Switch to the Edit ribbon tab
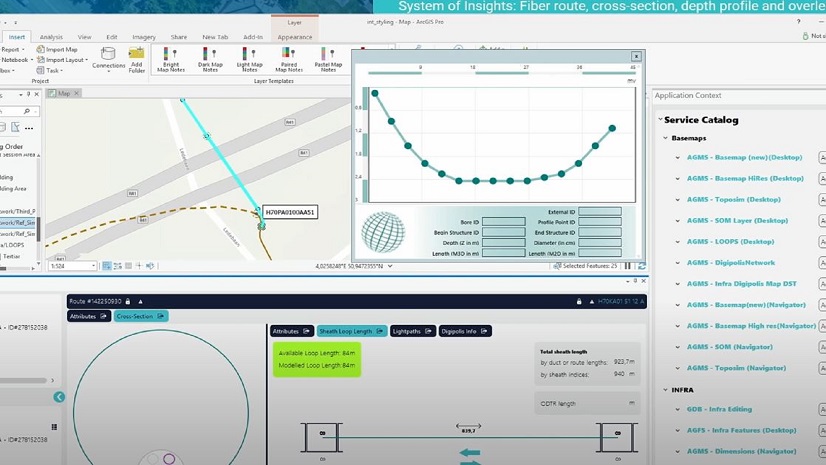The height and width of the screenshot is (465, 826). pyautogui.click(x=112, y=37)
